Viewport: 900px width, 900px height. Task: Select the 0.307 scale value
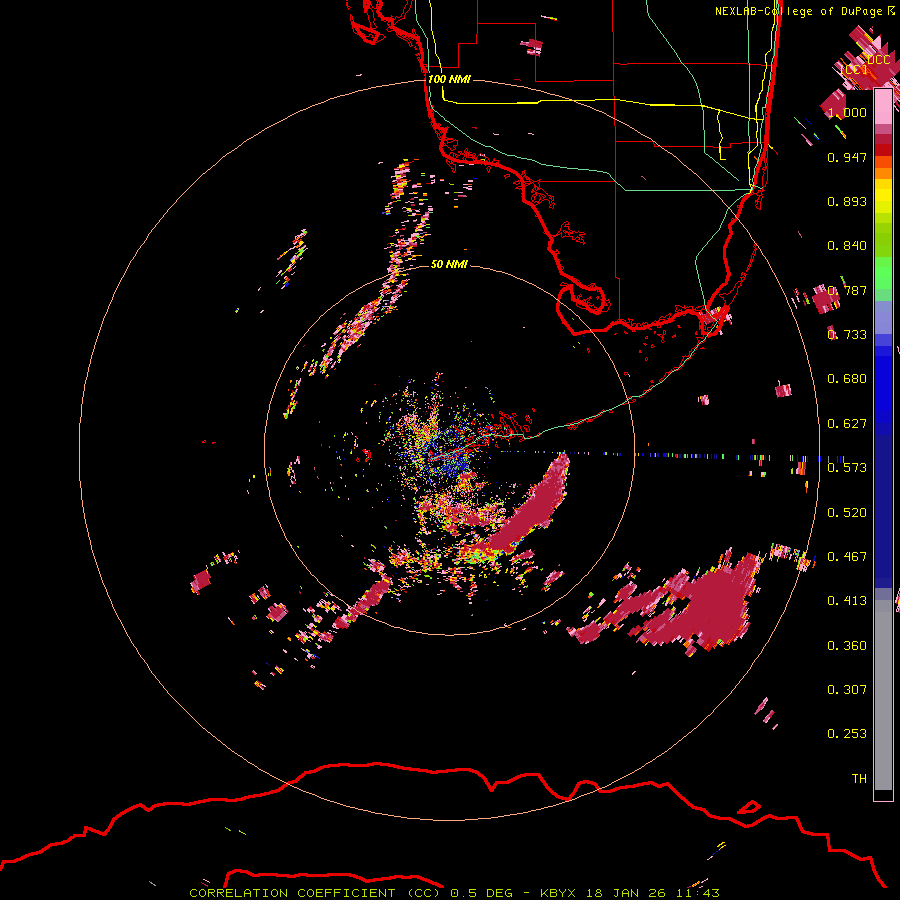pos(847,690)
